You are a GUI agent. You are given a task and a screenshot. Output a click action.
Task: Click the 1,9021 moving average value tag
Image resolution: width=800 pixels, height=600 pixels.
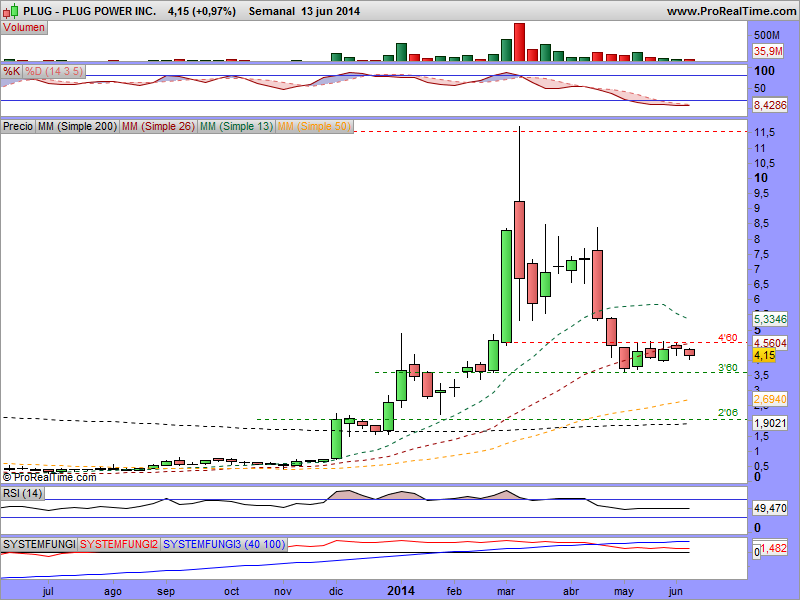770,423
